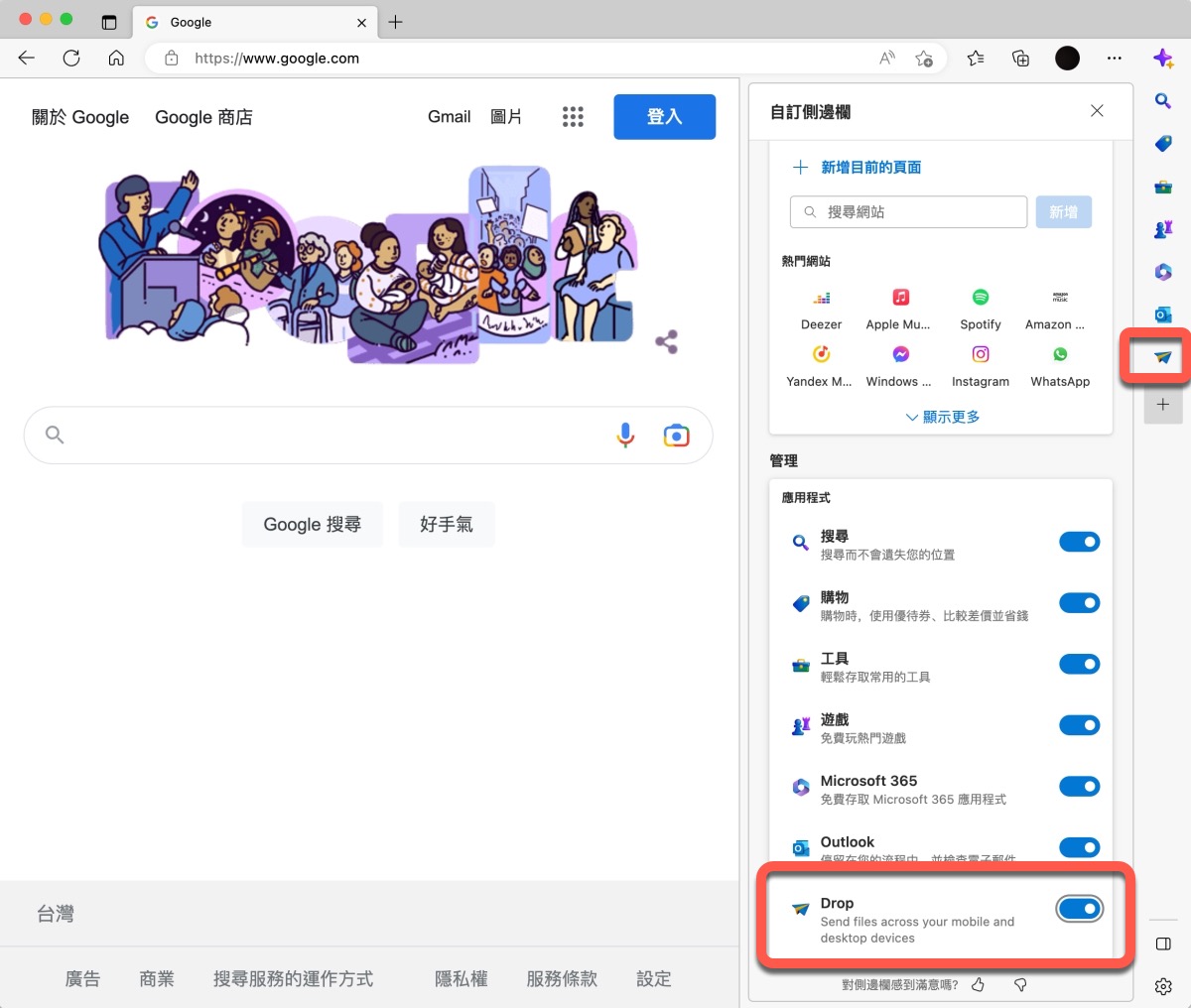Open the 關於 Google link

click(x=80, y=117)
